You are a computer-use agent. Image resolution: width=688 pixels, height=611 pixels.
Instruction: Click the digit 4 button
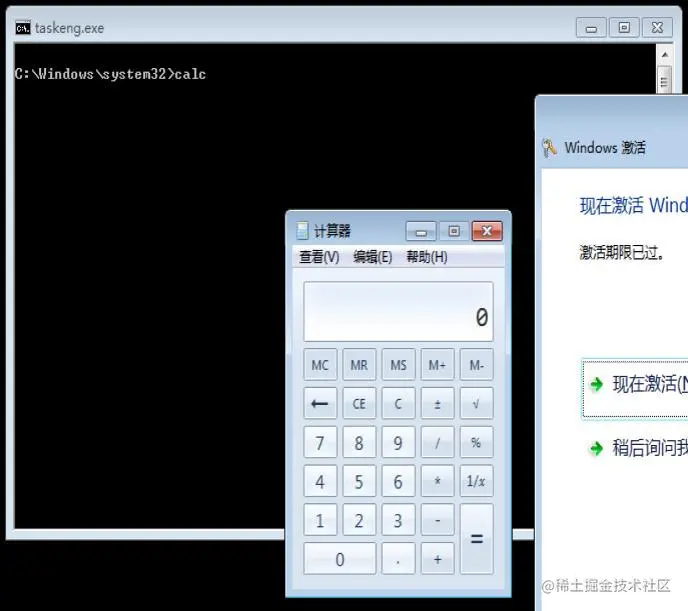click(320, 481)
